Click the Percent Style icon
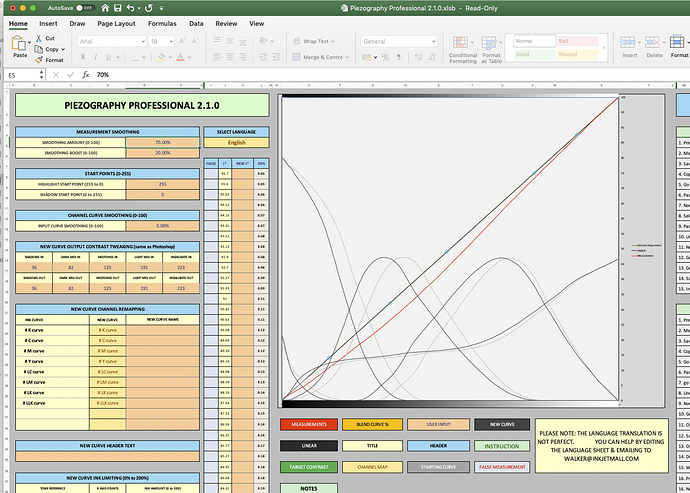 385,57
